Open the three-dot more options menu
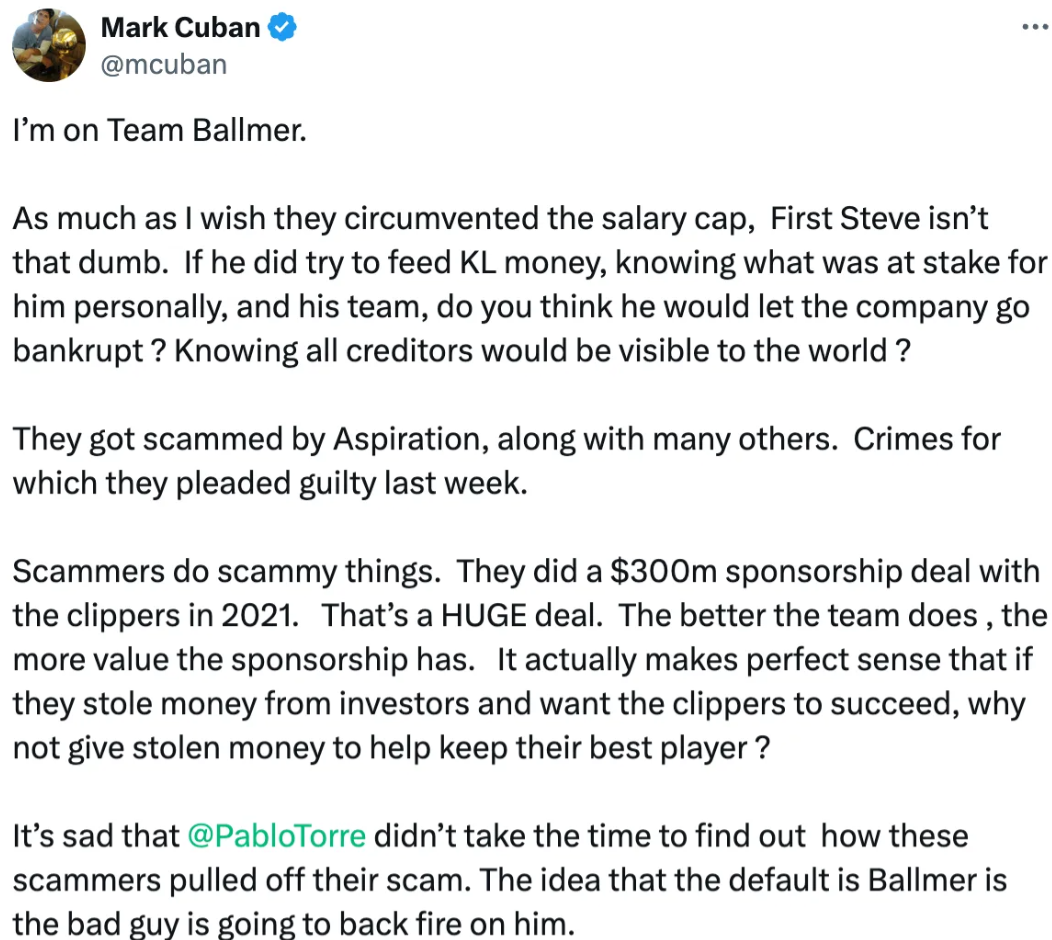 click(x=1033, y=26)
